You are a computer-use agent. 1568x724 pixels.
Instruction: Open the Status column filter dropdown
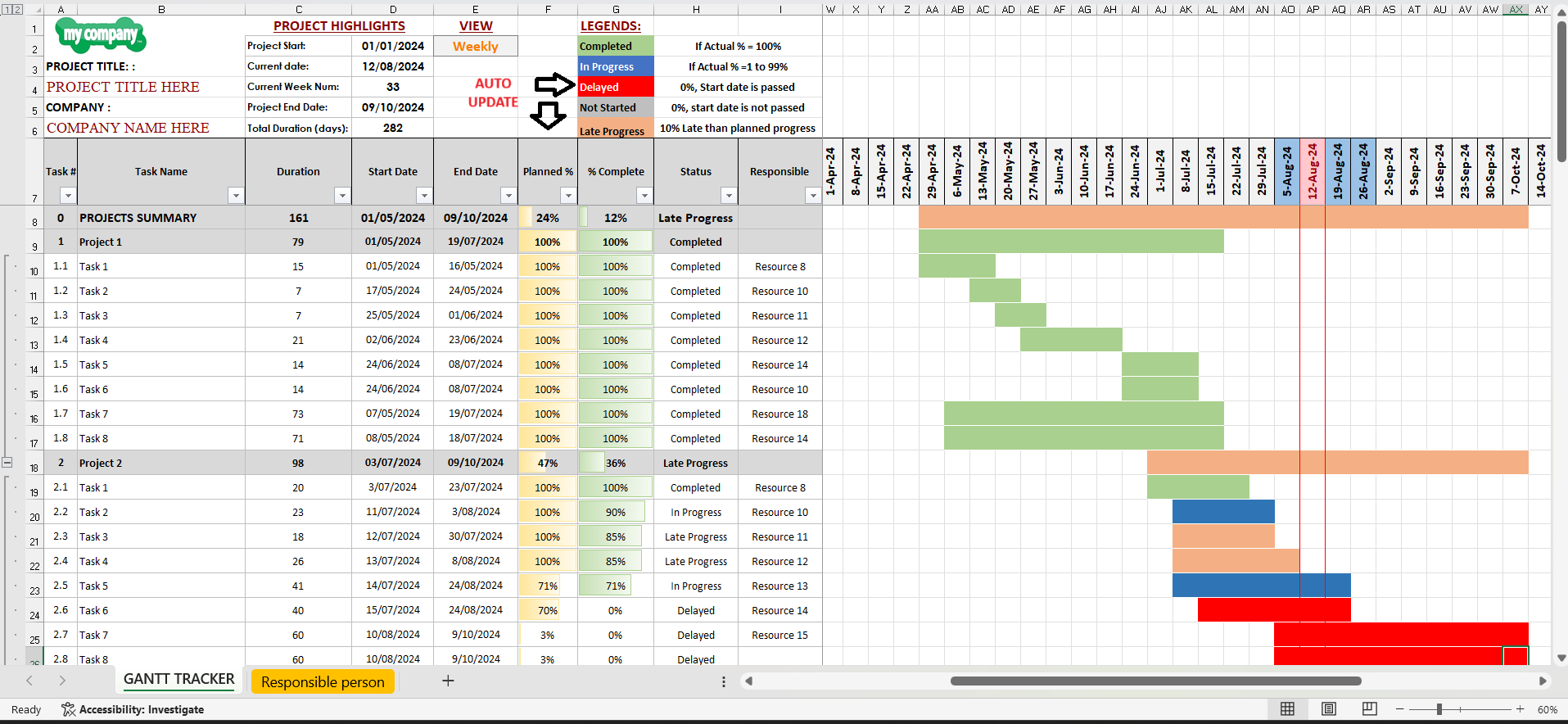728,195
